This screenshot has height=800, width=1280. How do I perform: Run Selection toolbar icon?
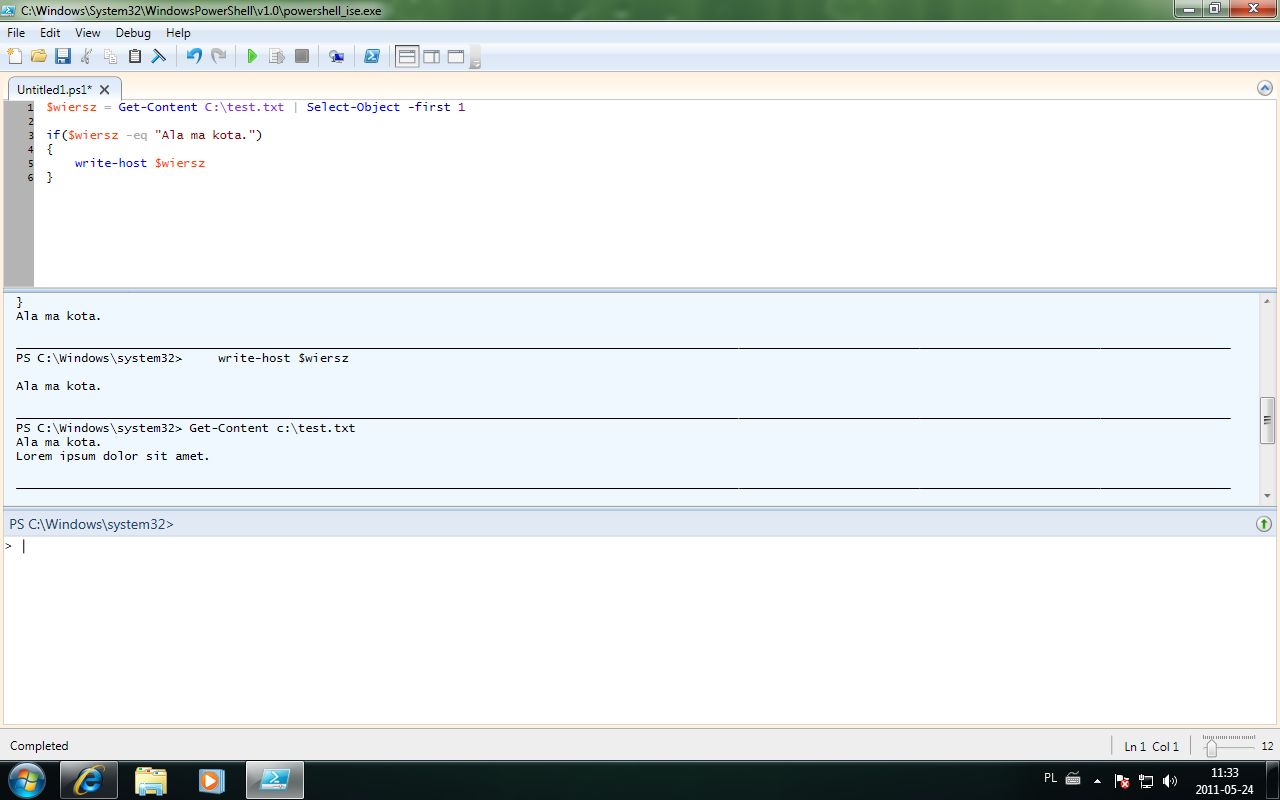click(x=277, y=56)
